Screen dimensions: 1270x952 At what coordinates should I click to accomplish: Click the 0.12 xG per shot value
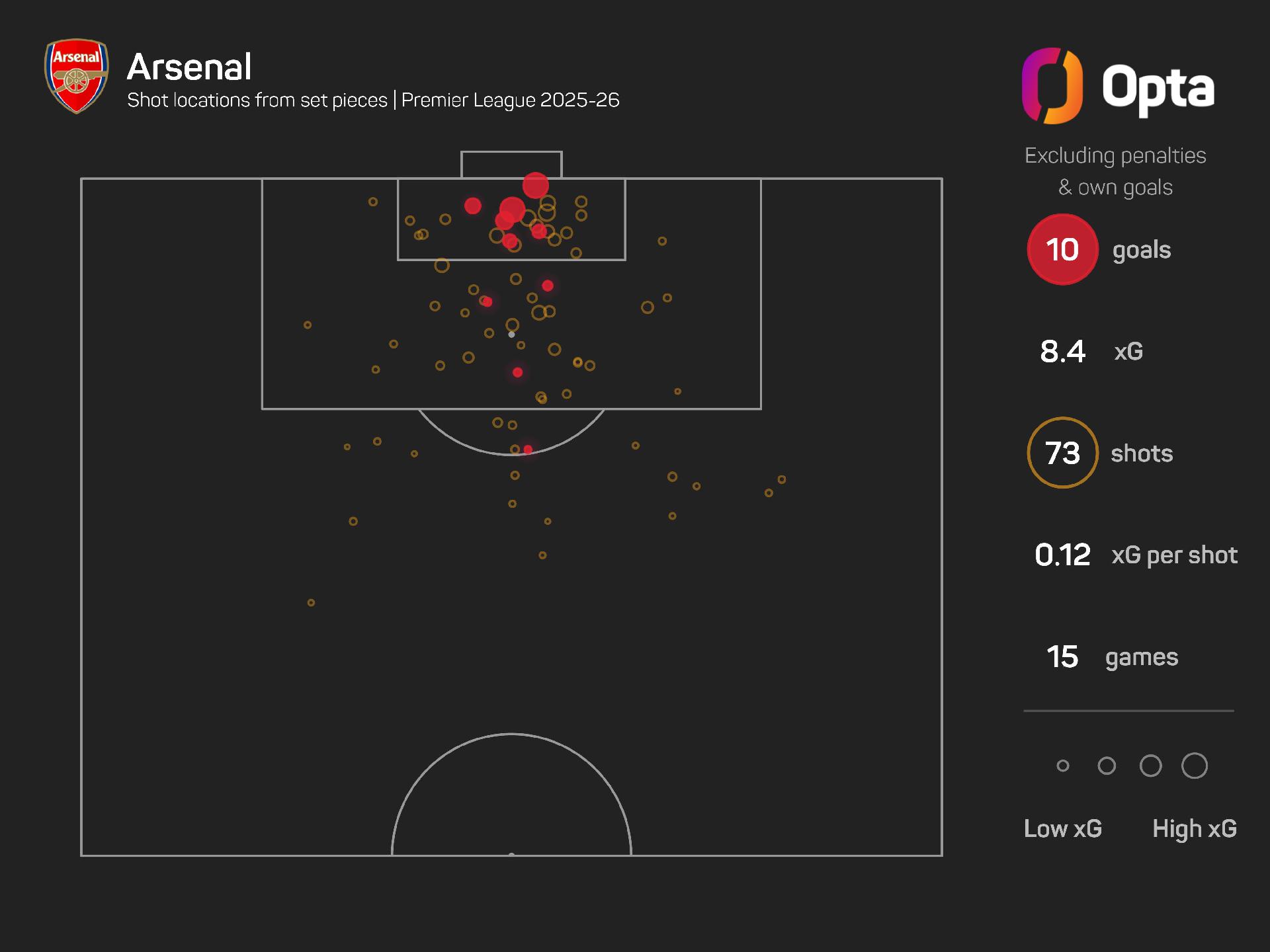pyautogui.click(x=1062, y=555)
